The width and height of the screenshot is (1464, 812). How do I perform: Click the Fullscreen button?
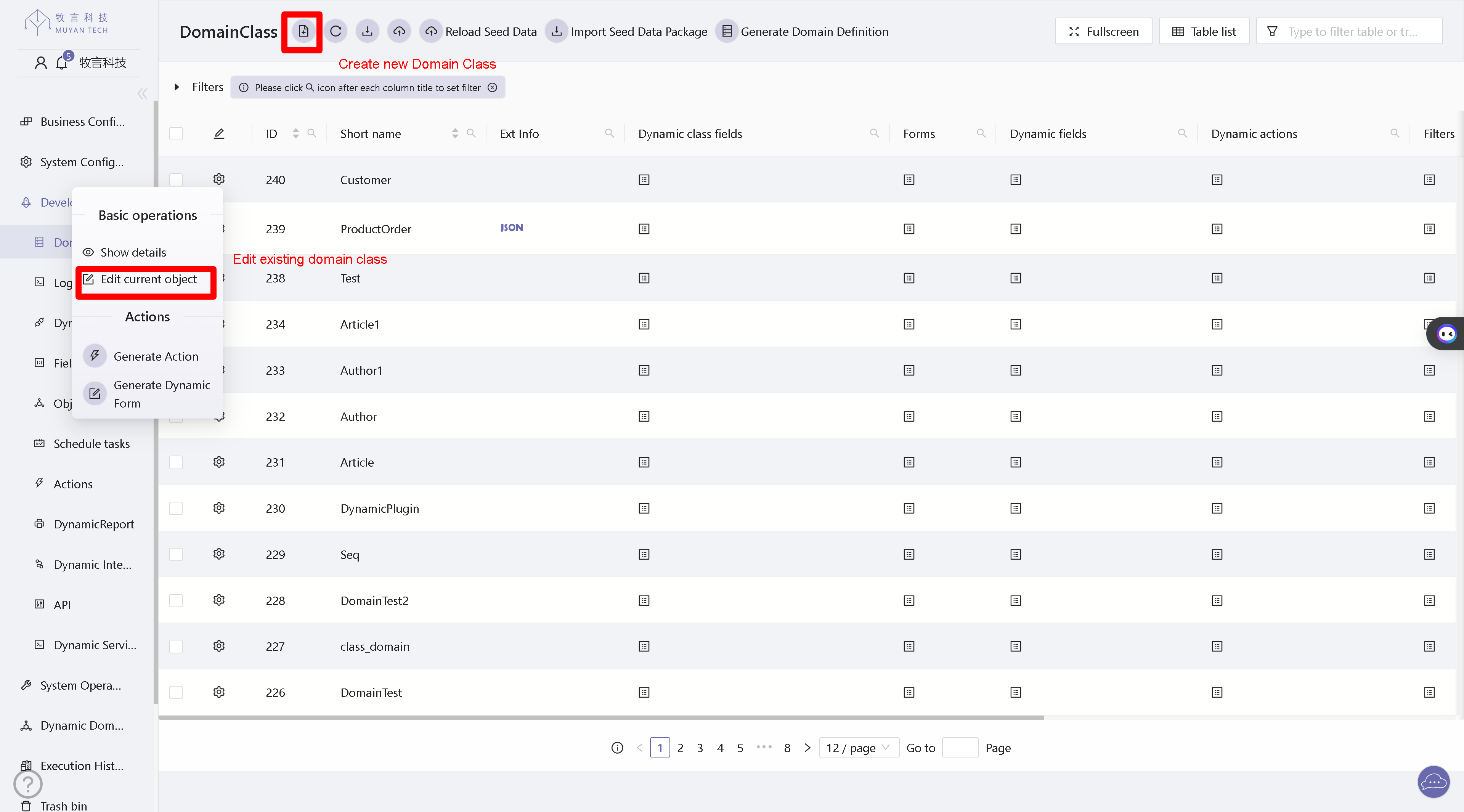pyautogui.click(x=1103, y=31)
